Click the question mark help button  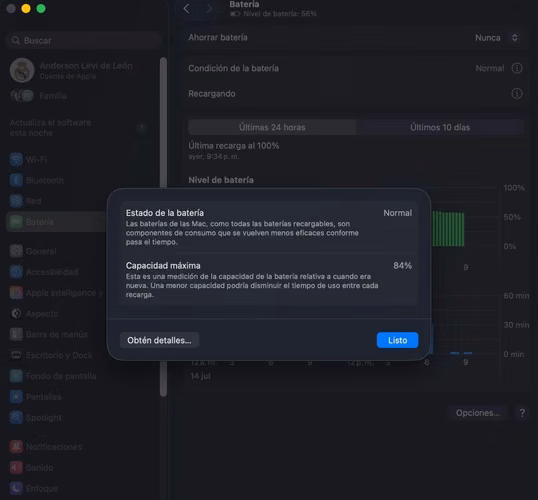[522, 413]
